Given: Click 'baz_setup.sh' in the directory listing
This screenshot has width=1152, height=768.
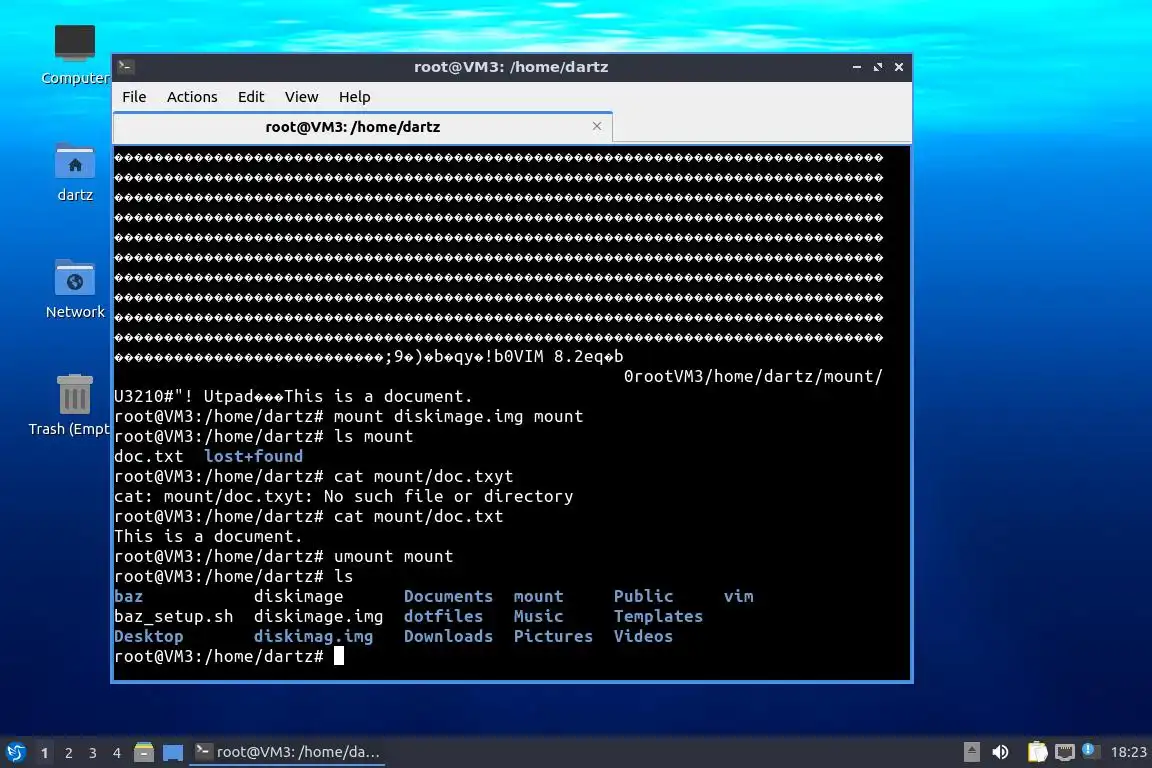Looking at the screenshot, I should coord(173,617).
